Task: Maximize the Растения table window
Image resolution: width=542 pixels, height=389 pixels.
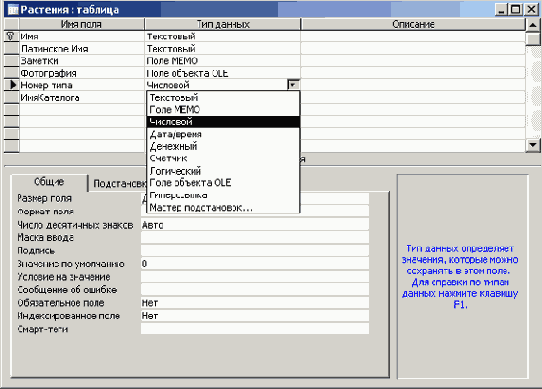Action: 515,9
